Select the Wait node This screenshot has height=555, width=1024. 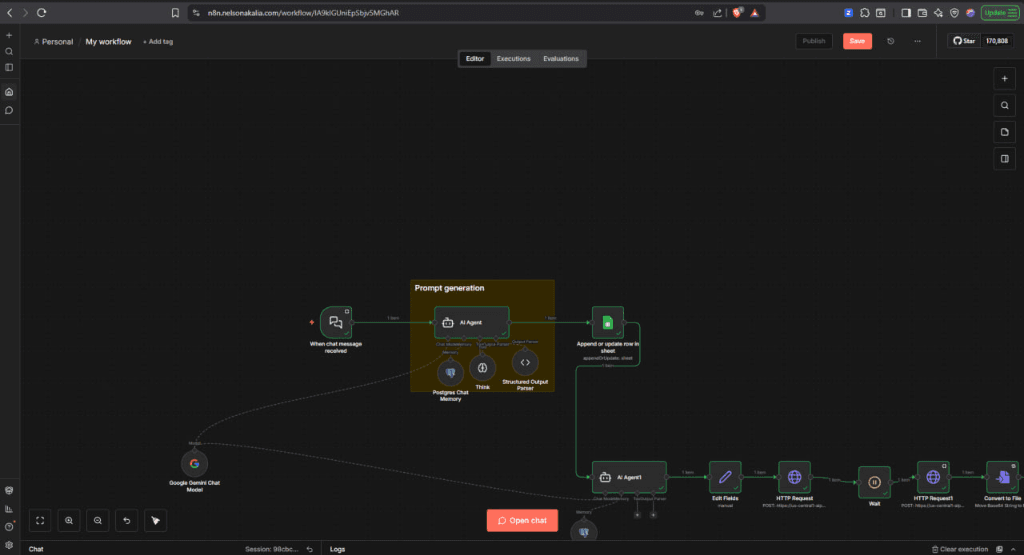coord(874,481)
